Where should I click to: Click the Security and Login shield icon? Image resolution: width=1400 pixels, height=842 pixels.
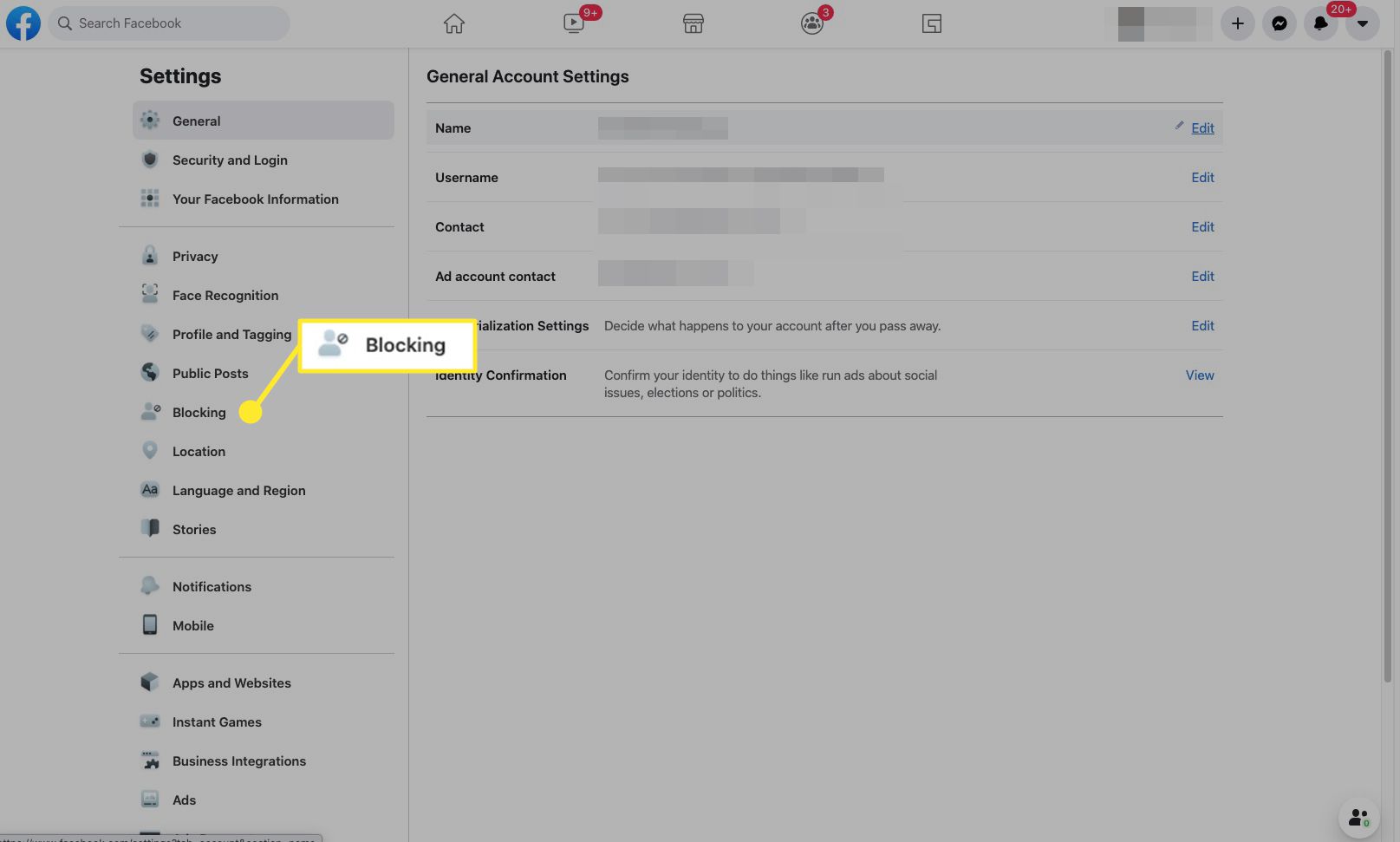pos(150,160)
